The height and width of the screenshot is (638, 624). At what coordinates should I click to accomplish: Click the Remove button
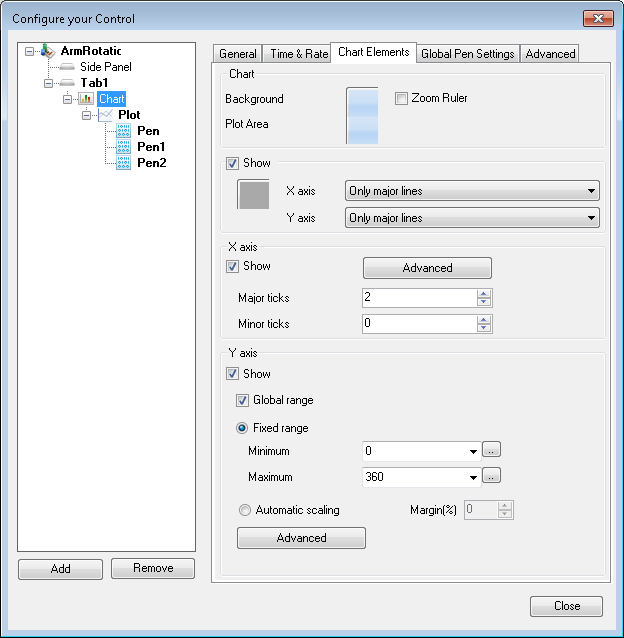pos(152,569)
